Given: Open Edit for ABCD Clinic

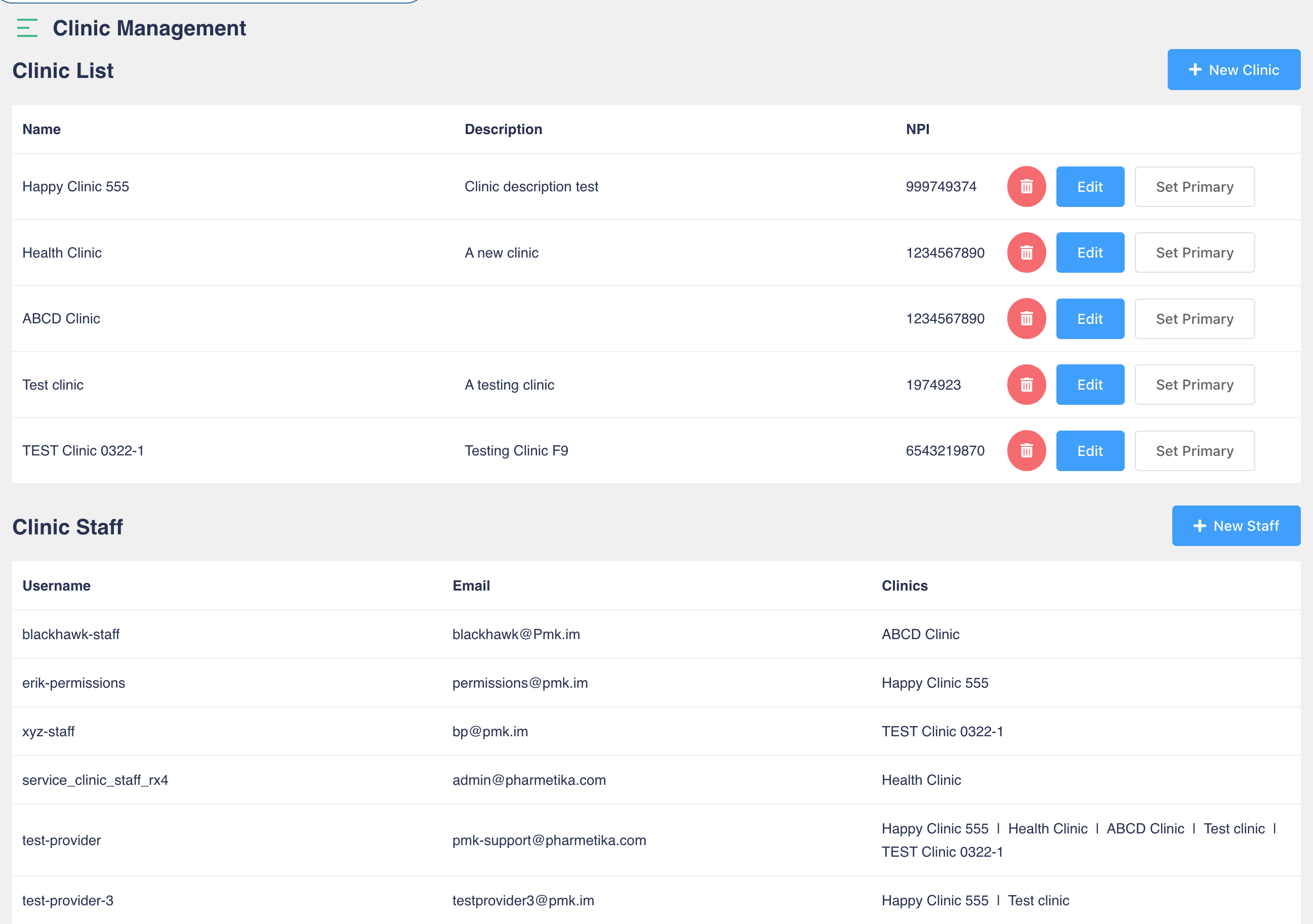Looking at the screenshot, I should 1089,318.
